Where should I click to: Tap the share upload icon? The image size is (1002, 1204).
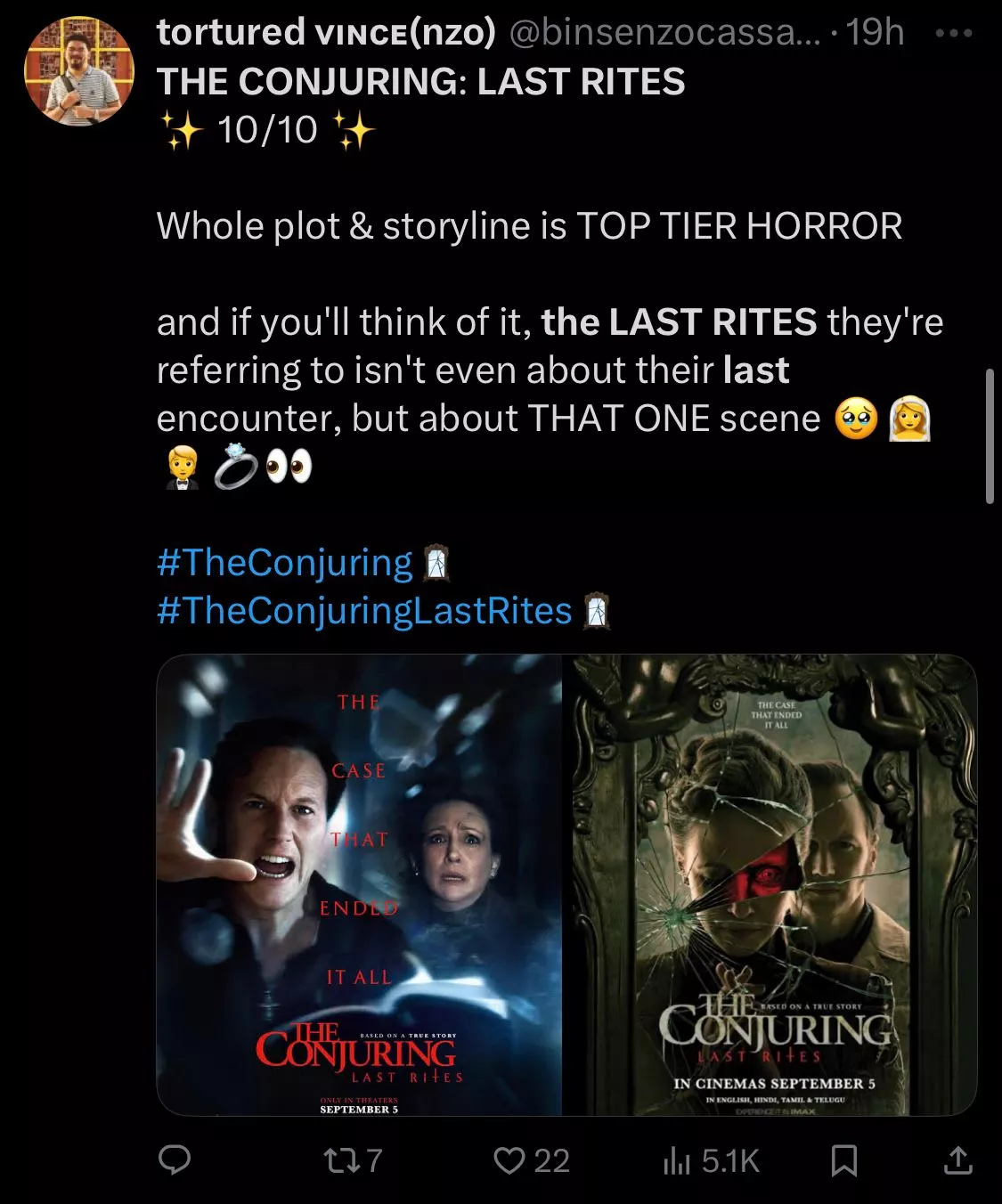(957, 1159)
